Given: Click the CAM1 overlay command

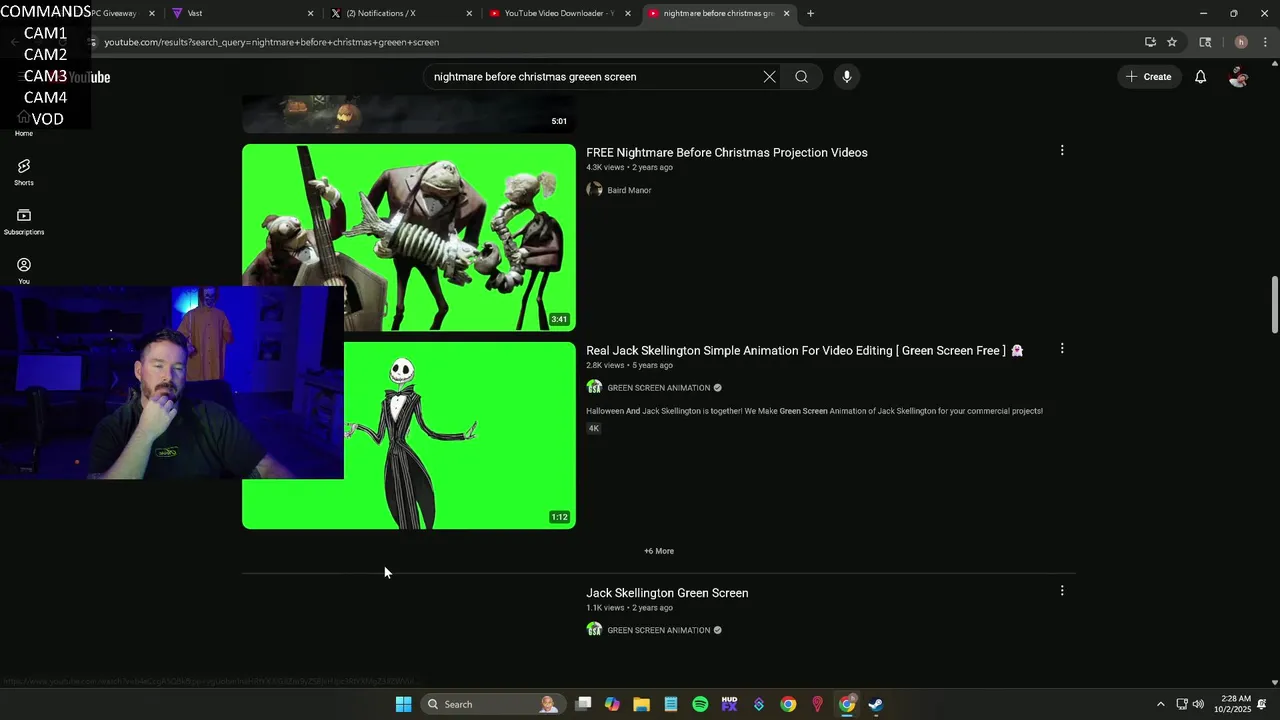Looking at the screenshot, I should 45,33.
